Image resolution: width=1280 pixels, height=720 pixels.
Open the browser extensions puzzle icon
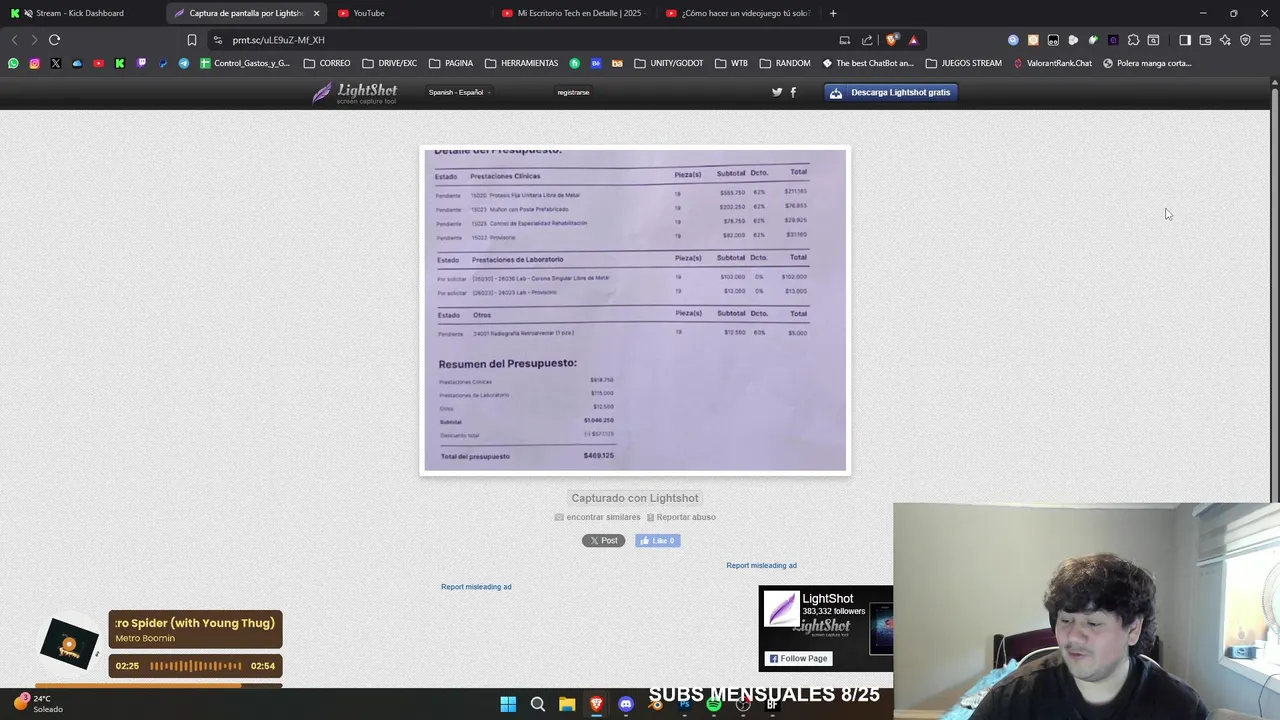click(x=1133, y=40)
